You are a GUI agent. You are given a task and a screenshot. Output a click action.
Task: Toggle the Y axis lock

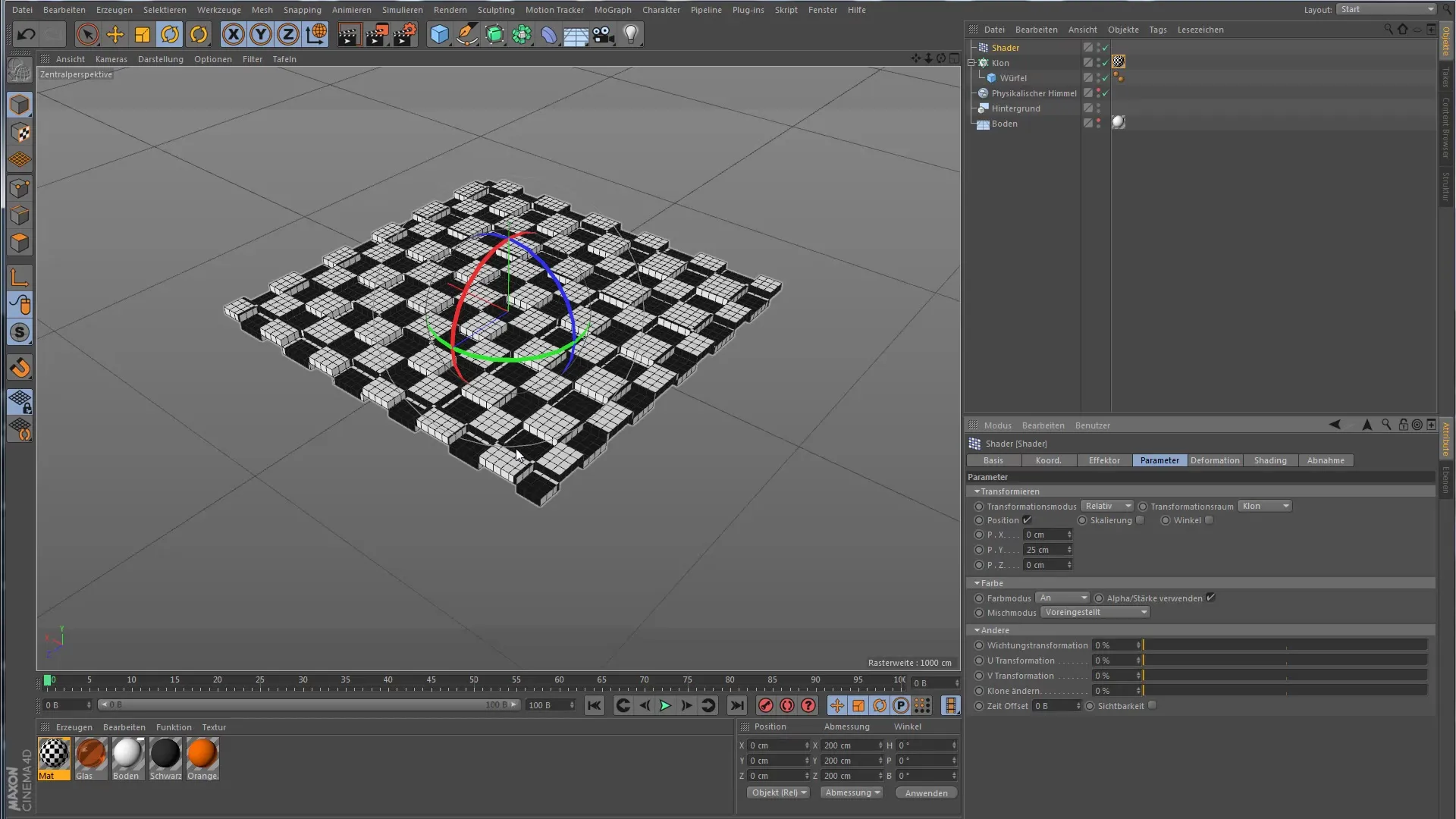tap(261, 34)
